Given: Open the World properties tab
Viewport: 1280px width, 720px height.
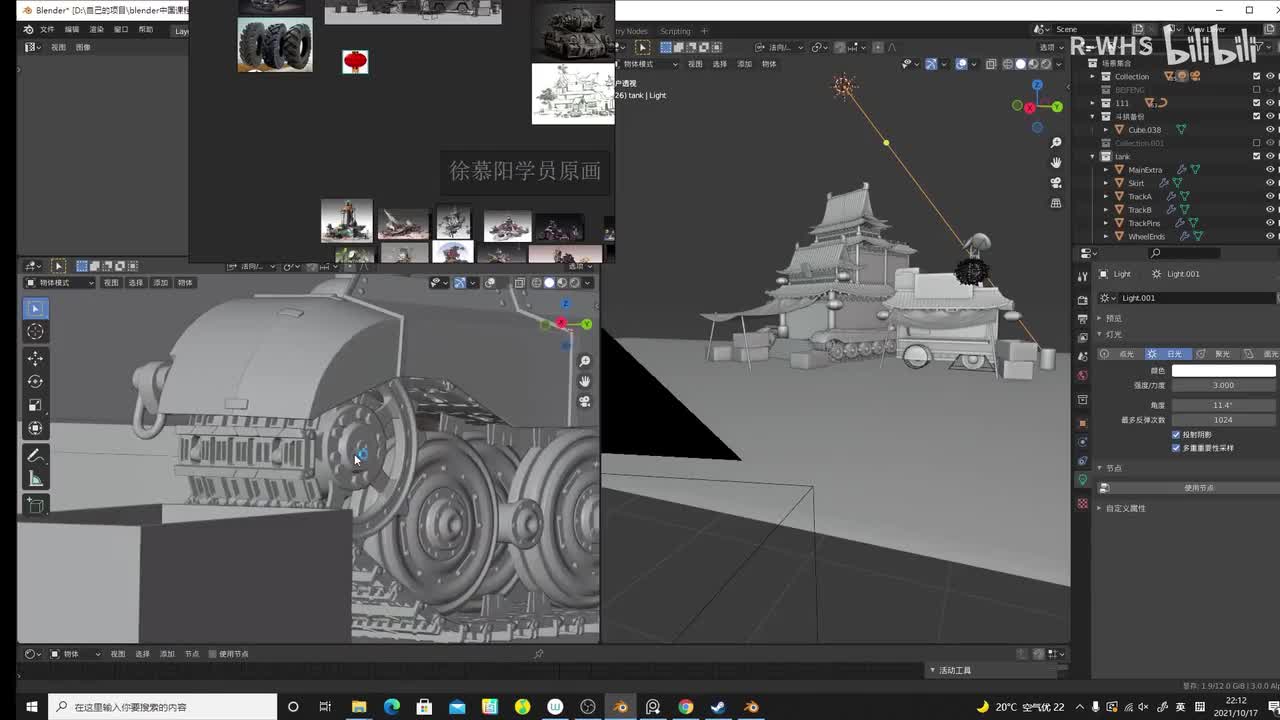Looking at the screenshot, I should coord(1082,376).
